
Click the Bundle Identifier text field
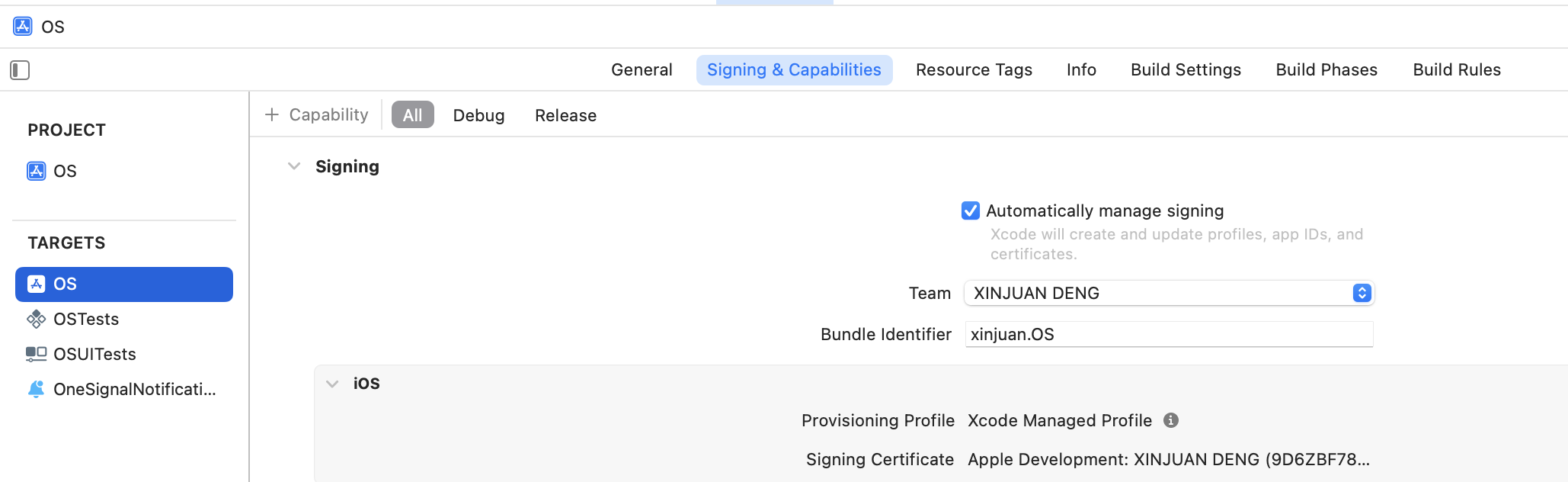(x=1169, y=334)
